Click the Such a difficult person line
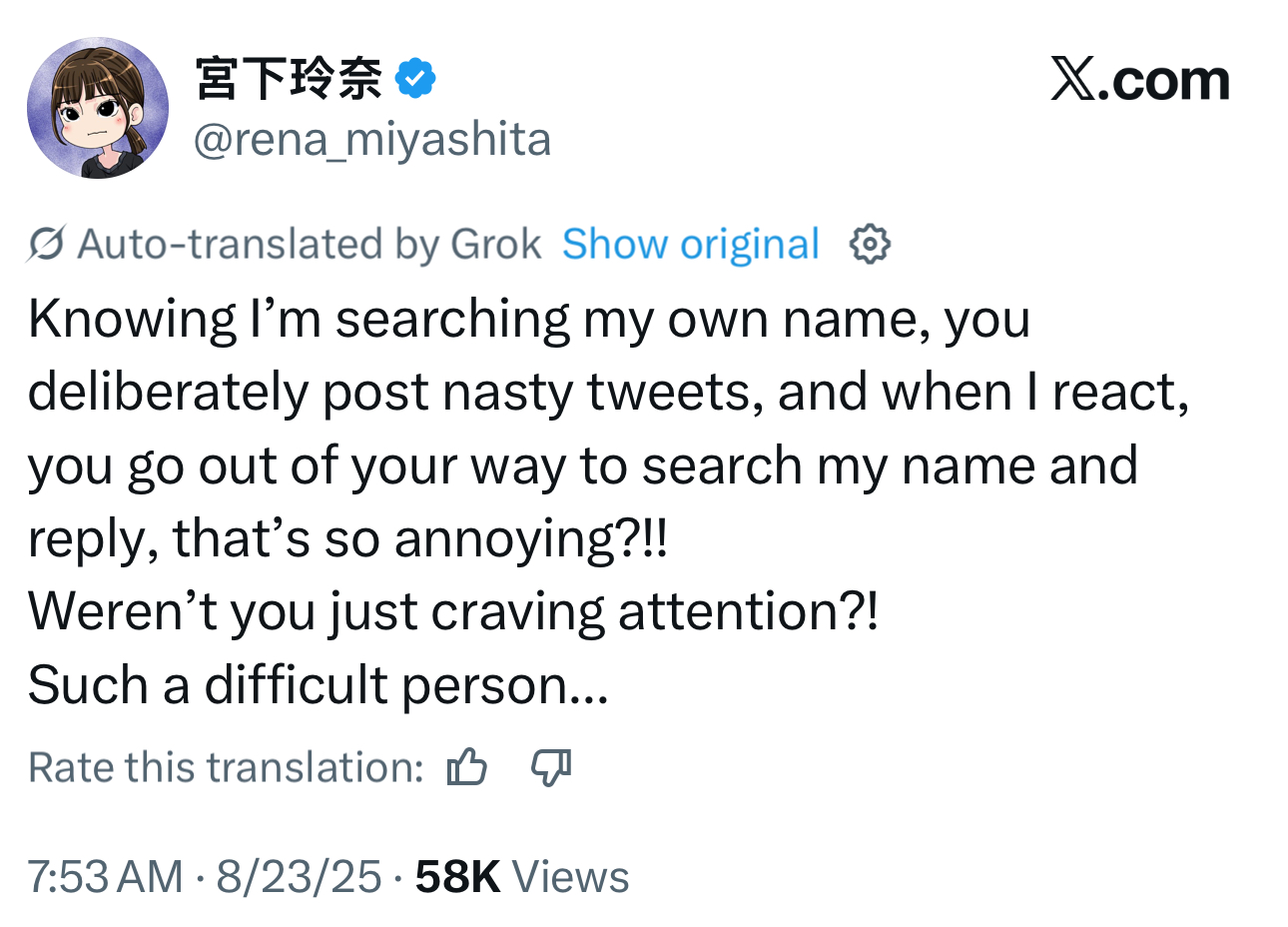The width and height of the screenshot is (1288, 927). 319,685
